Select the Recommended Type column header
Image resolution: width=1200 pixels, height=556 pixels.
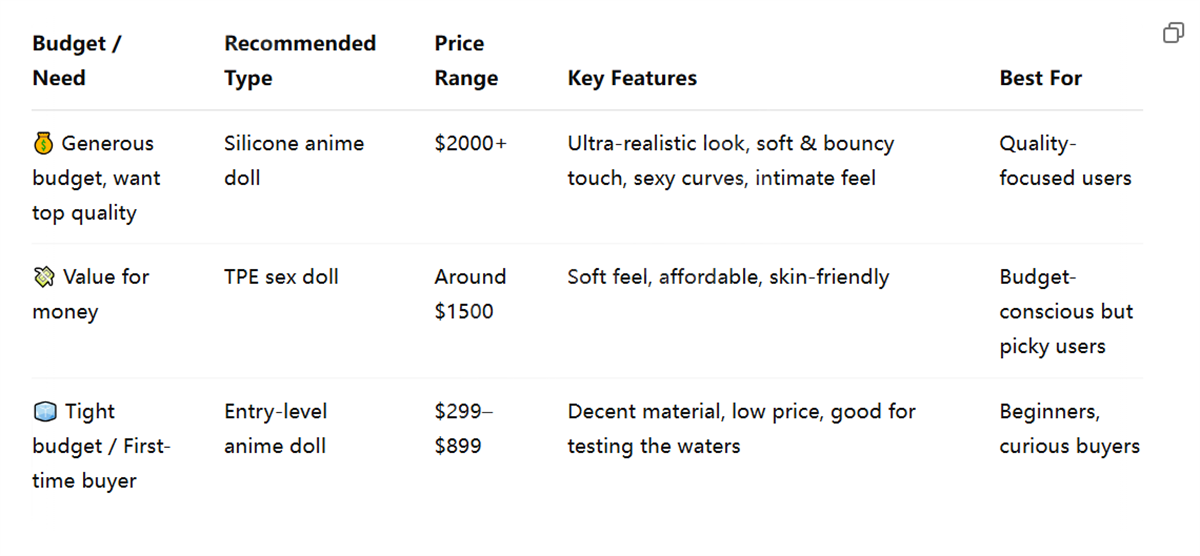[300, 61]
